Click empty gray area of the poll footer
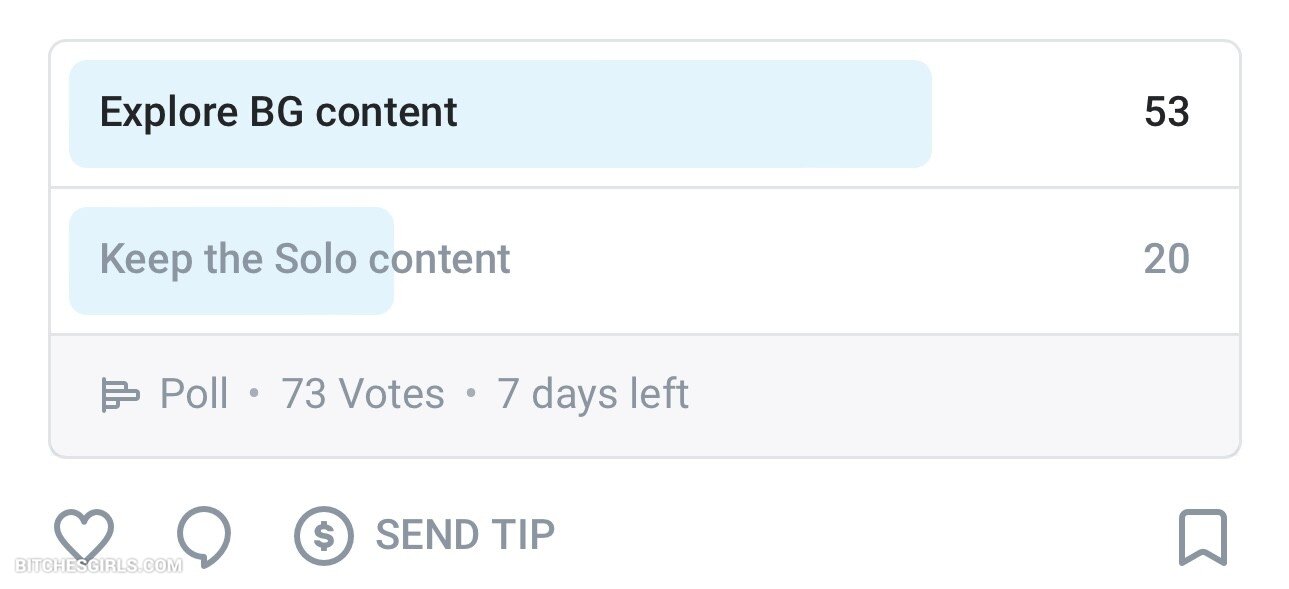Viewport: 1289px width, 589px height. [x=950, y=395]
